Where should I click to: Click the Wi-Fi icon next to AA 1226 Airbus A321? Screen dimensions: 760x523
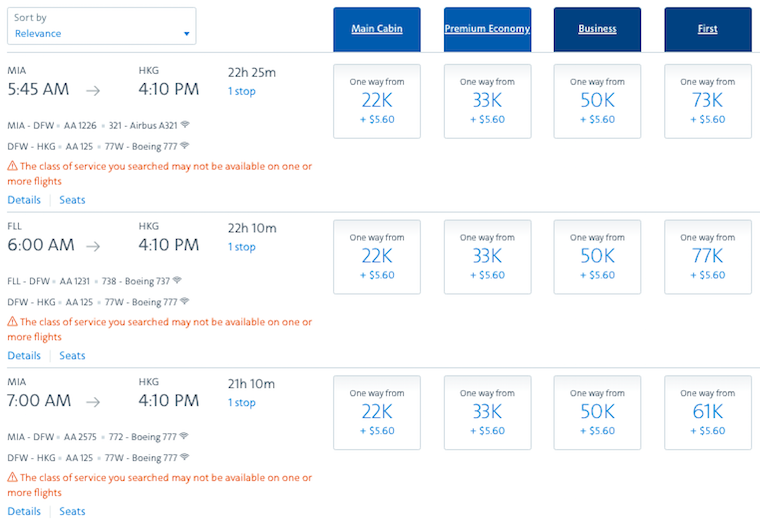(x=185, y=125)
